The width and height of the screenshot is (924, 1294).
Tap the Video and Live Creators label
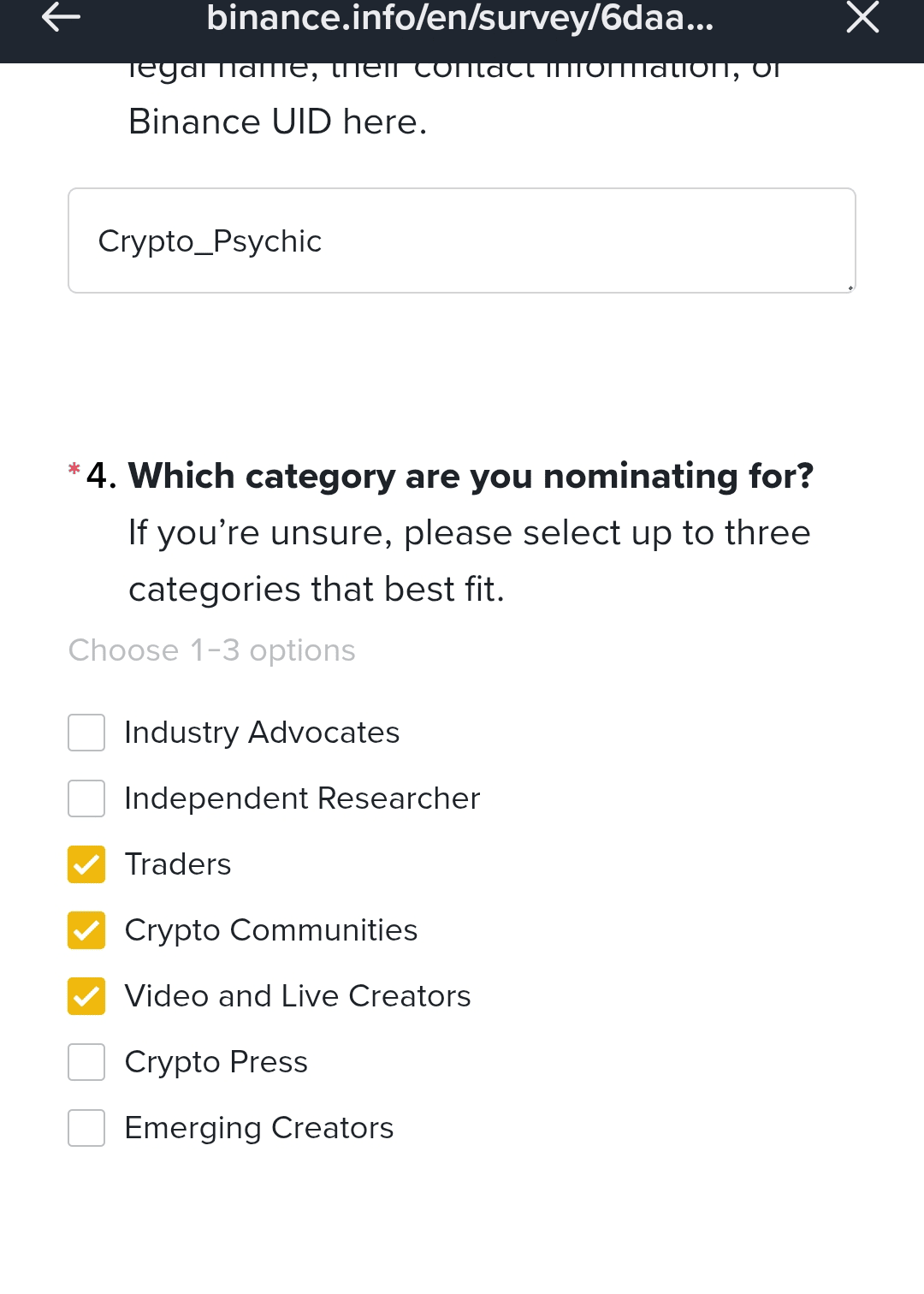pos(298,996)
